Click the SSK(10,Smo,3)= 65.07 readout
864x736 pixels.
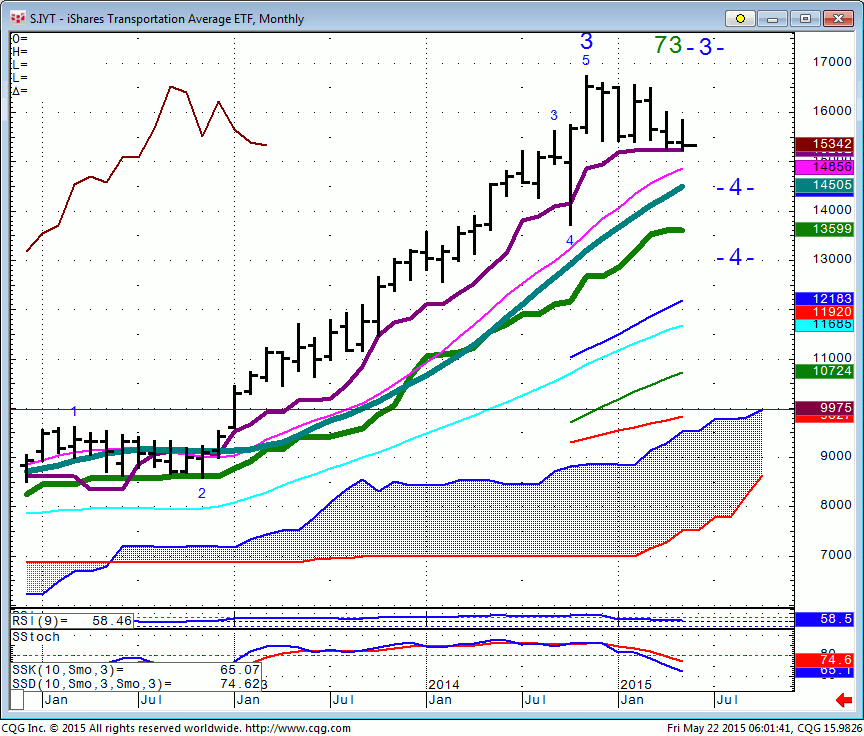136,670
